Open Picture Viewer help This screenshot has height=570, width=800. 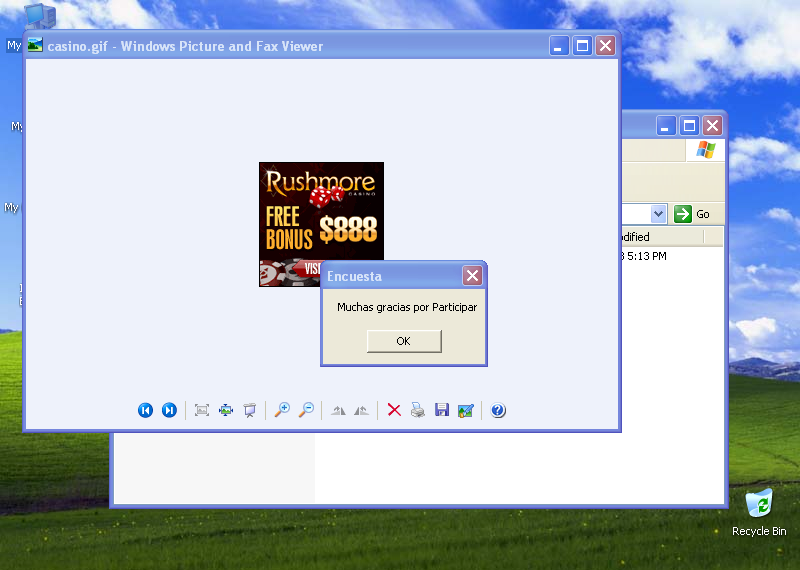498,410
